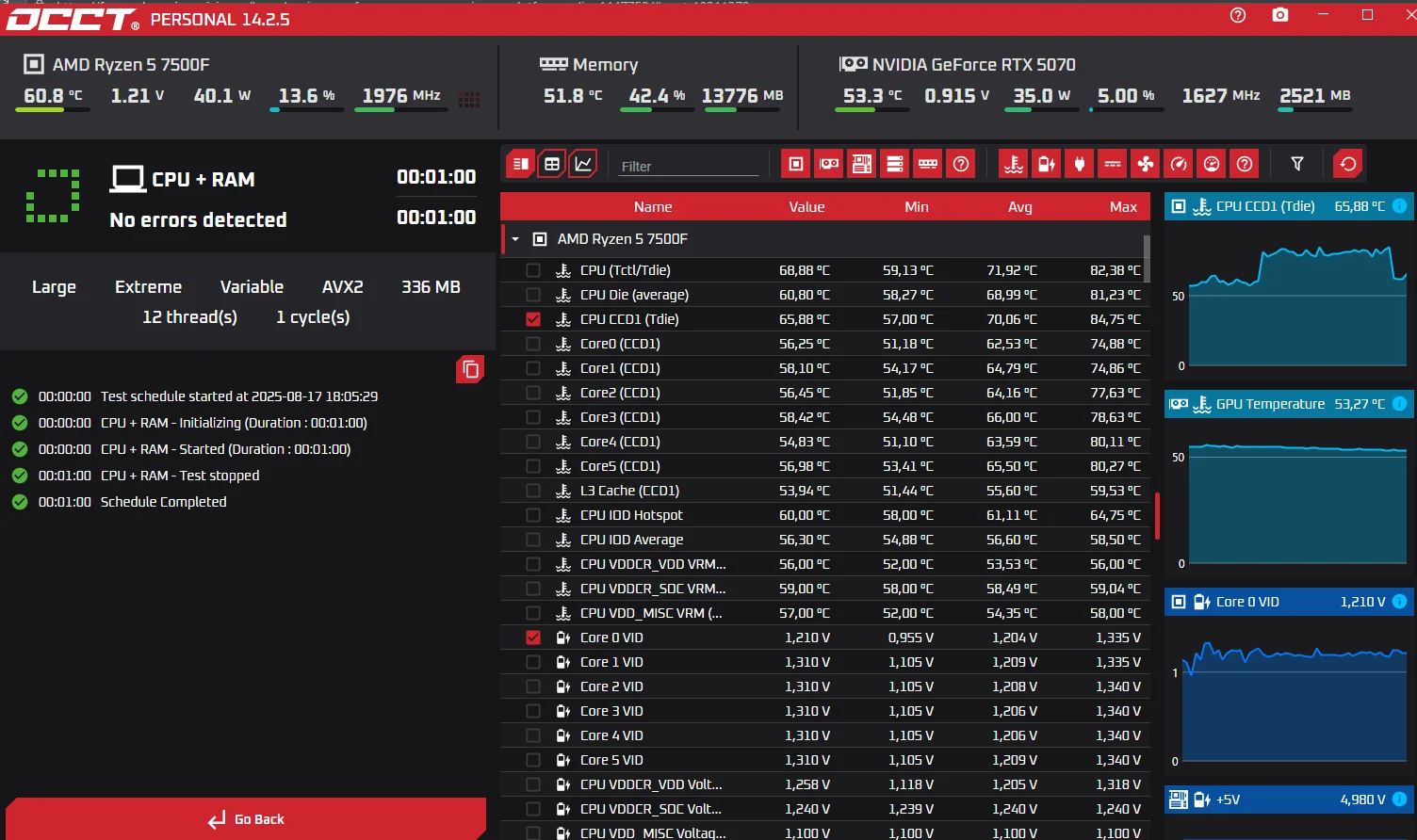
Task: Show only power sensors via plug icon
Action: point(1080,164)
